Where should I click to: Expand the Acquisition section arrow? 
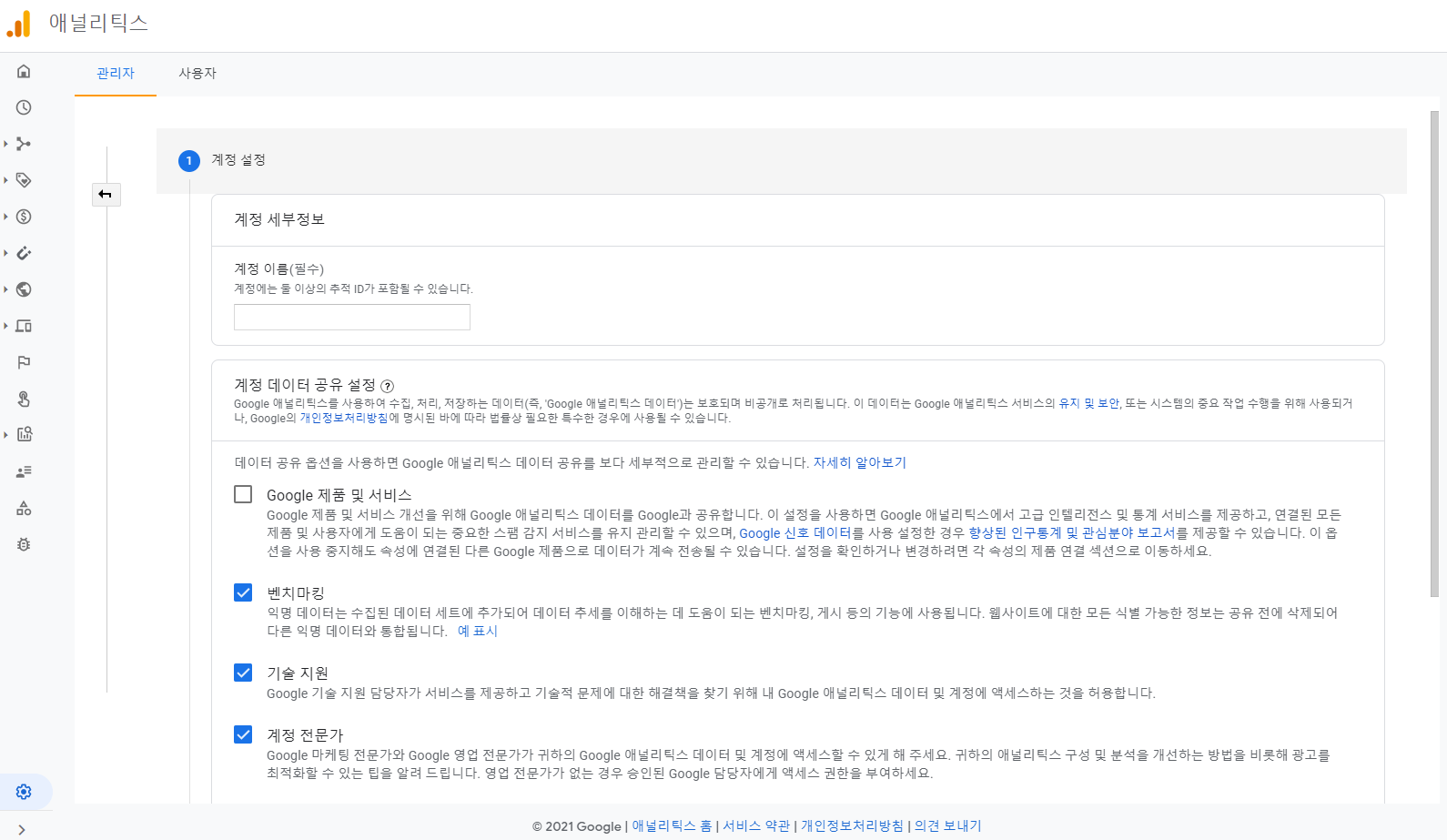point(5,144)
